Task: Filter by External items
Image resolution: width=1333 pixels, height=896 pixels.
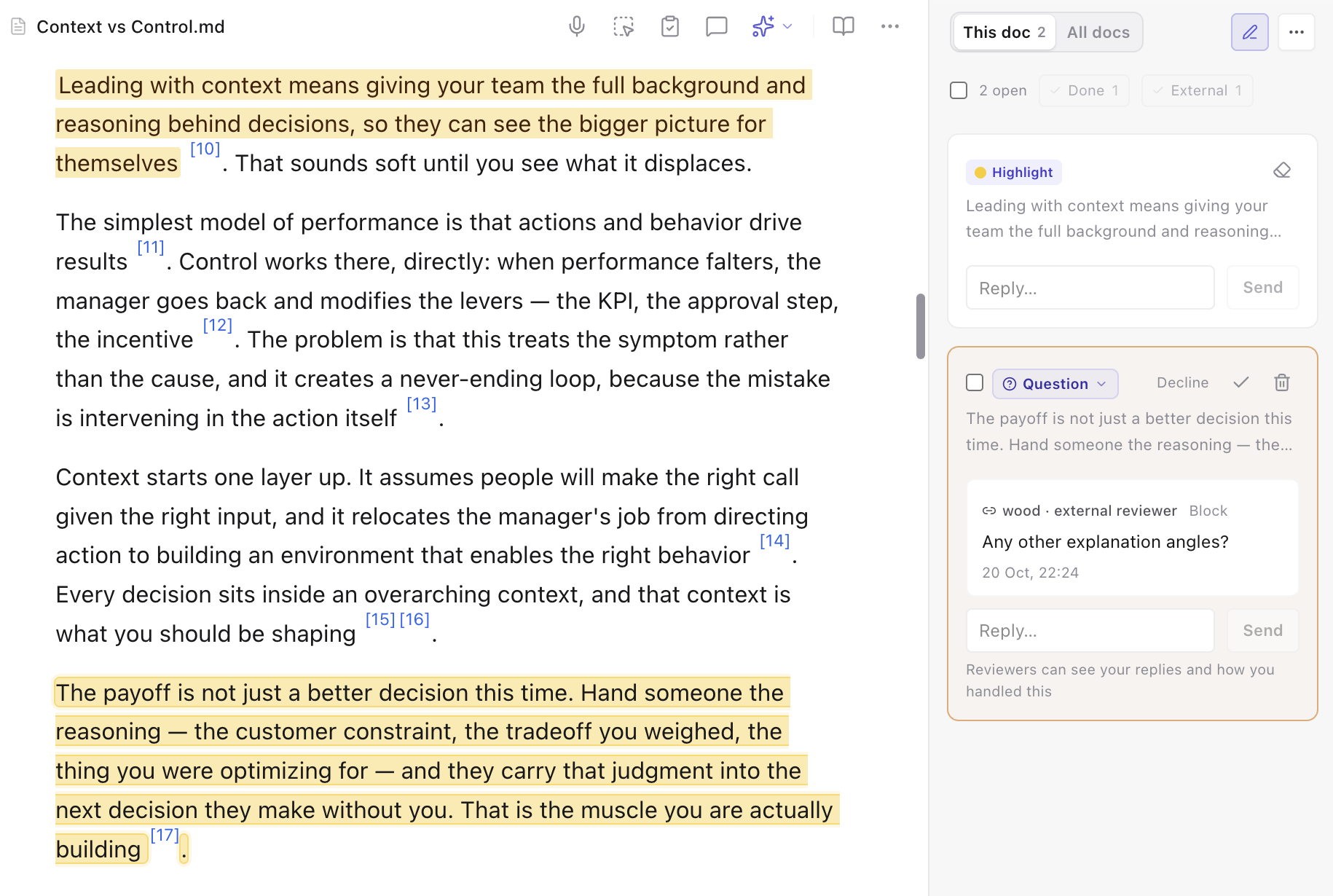Action: (1198, 90)
